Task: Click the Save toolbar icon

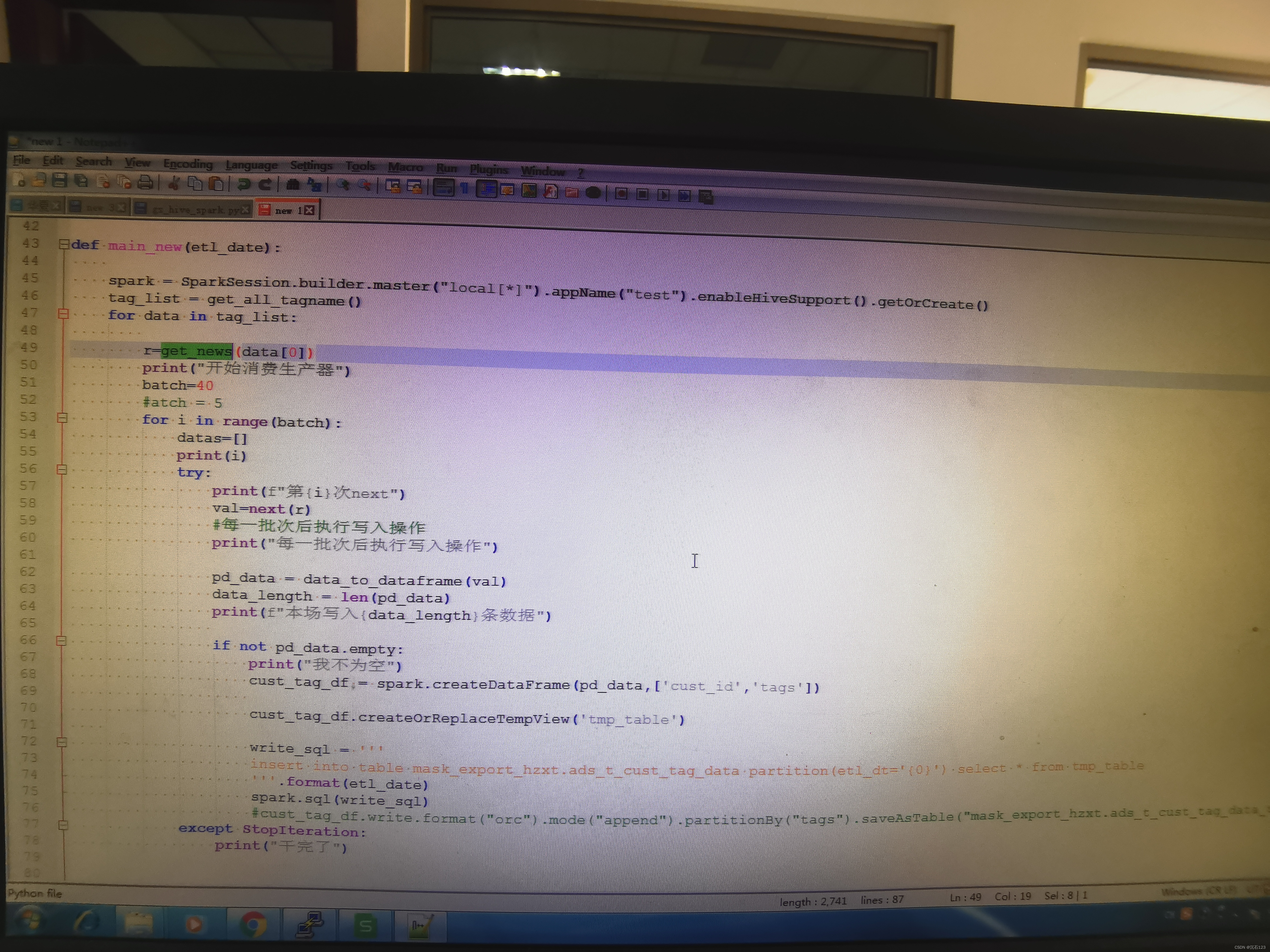Action: 60,181
